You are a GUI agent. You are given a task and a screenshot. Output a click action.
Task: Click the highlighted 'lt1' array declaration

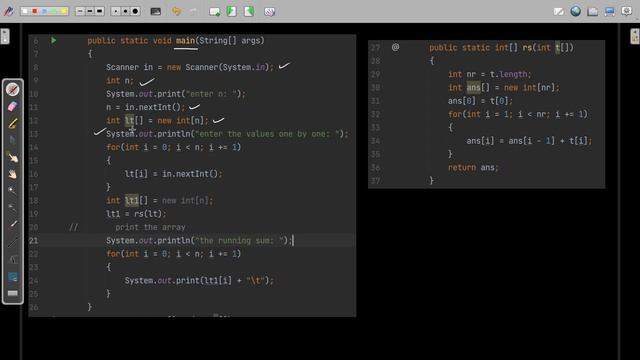click(x=131, y=200)
